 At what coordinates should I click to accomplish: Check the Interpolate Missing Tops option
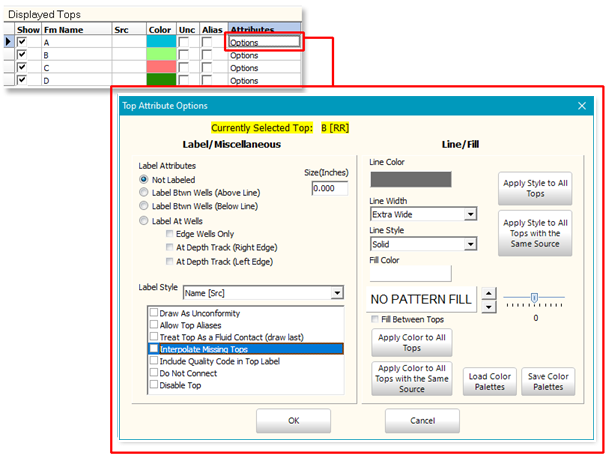tap(154, 349)
